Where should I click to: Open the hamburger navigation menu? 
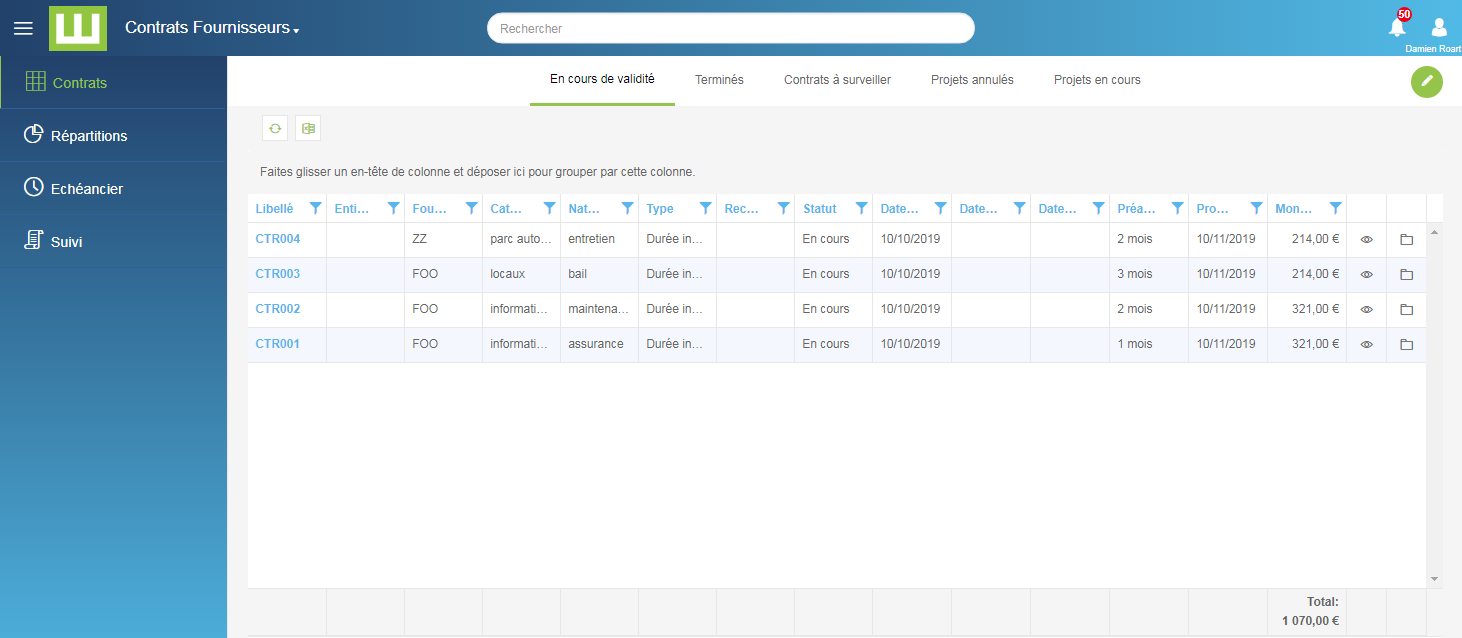(23, 28)
